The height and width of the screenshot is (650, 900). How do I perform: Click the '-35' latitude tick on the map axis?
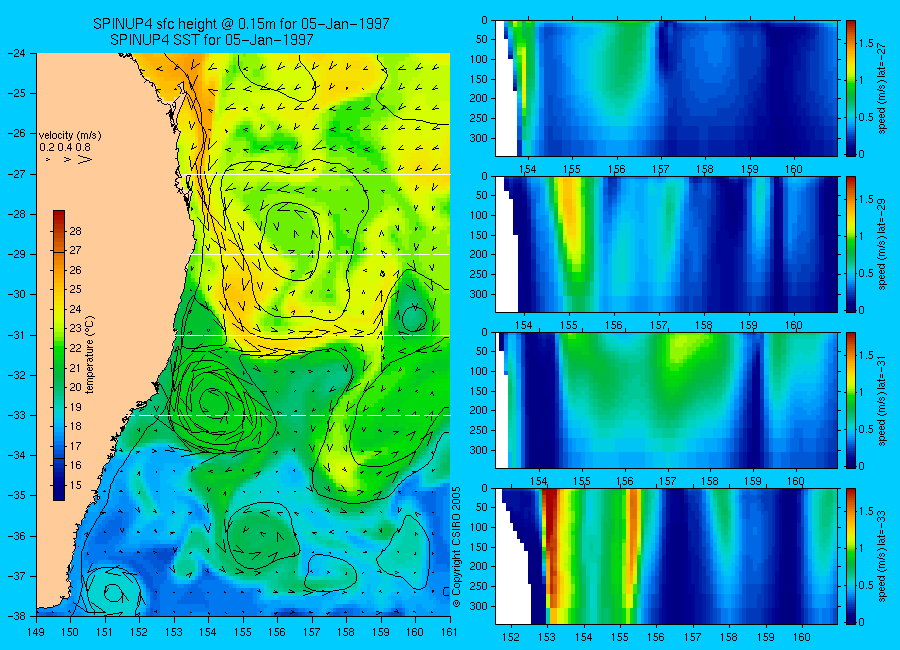[x=16, y=496]
